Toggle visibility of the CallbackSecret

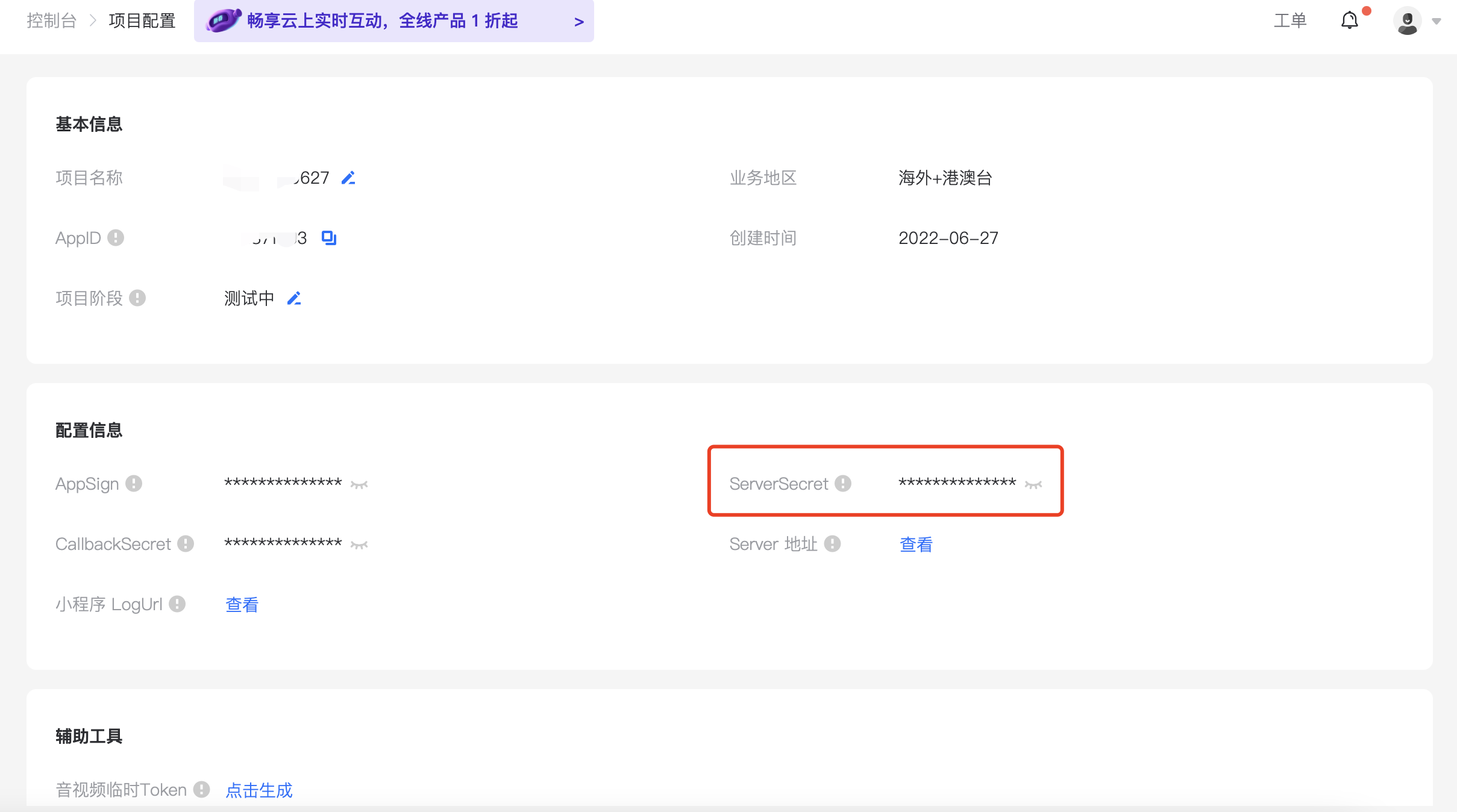(359, 545)
